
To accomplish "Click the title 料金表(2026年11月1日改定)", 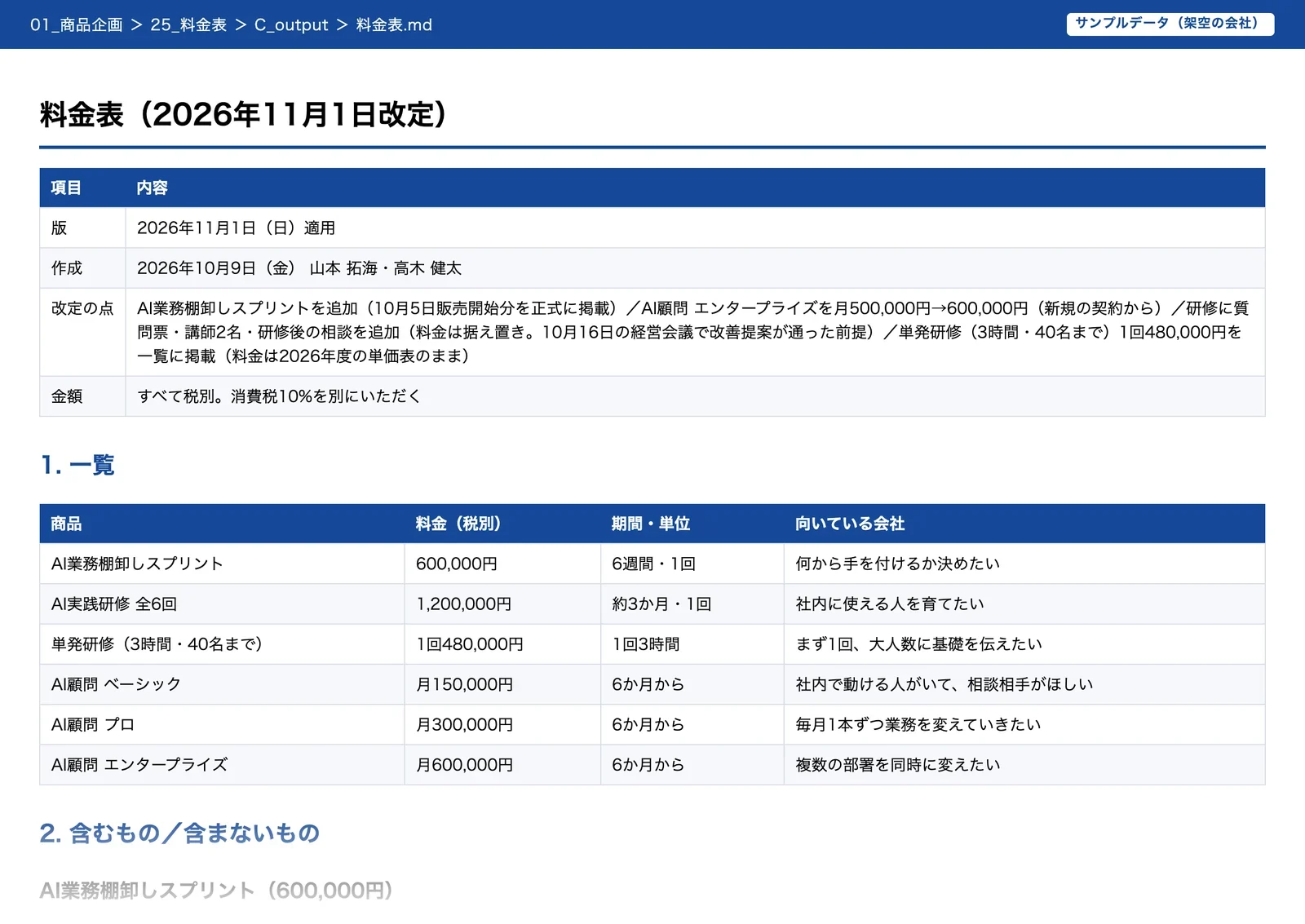I will [x=243, y=114].
